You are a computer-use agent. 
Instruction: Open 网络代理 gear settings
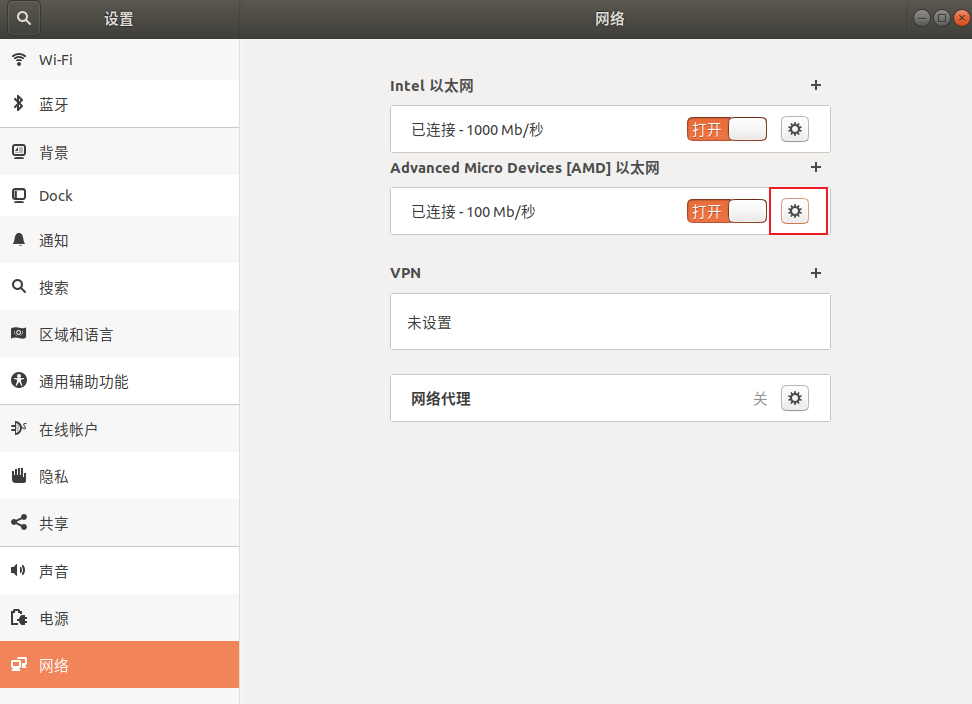795,398
